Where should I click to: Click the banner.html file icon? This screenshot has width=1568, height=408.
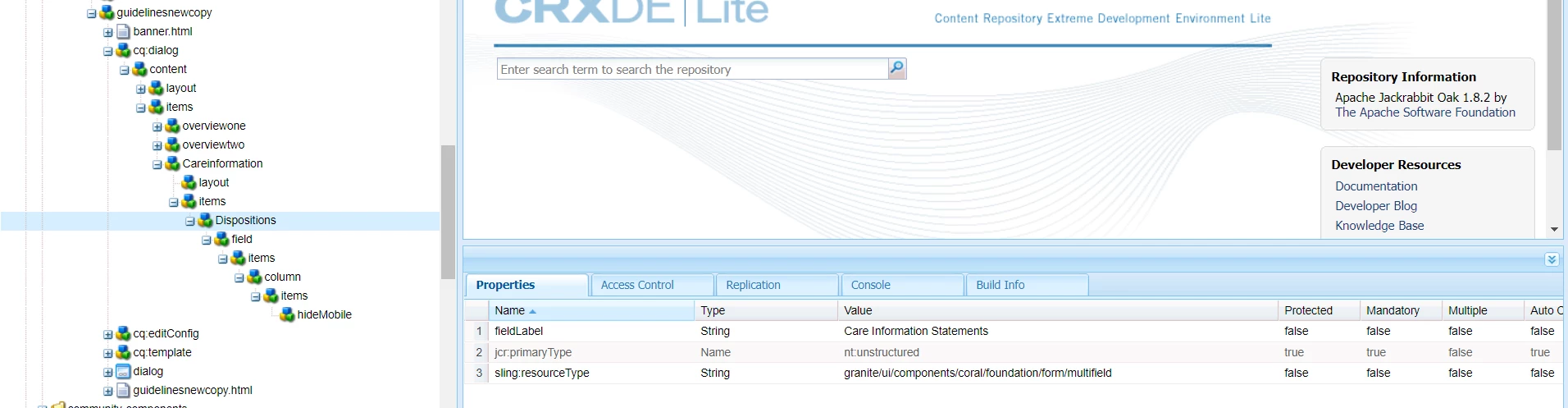pyautogui.click(x=124, y=31)
